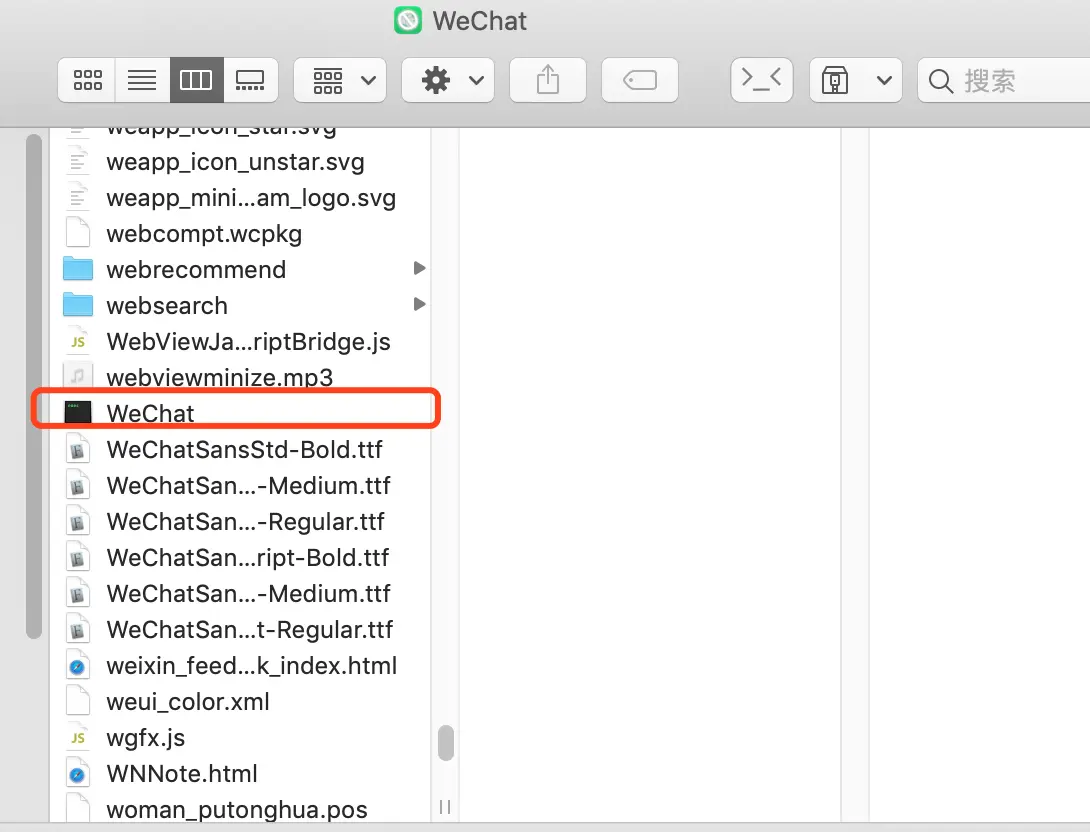1090x832 pixels.
Task: Click the search field
Action: coord(1004,80)
